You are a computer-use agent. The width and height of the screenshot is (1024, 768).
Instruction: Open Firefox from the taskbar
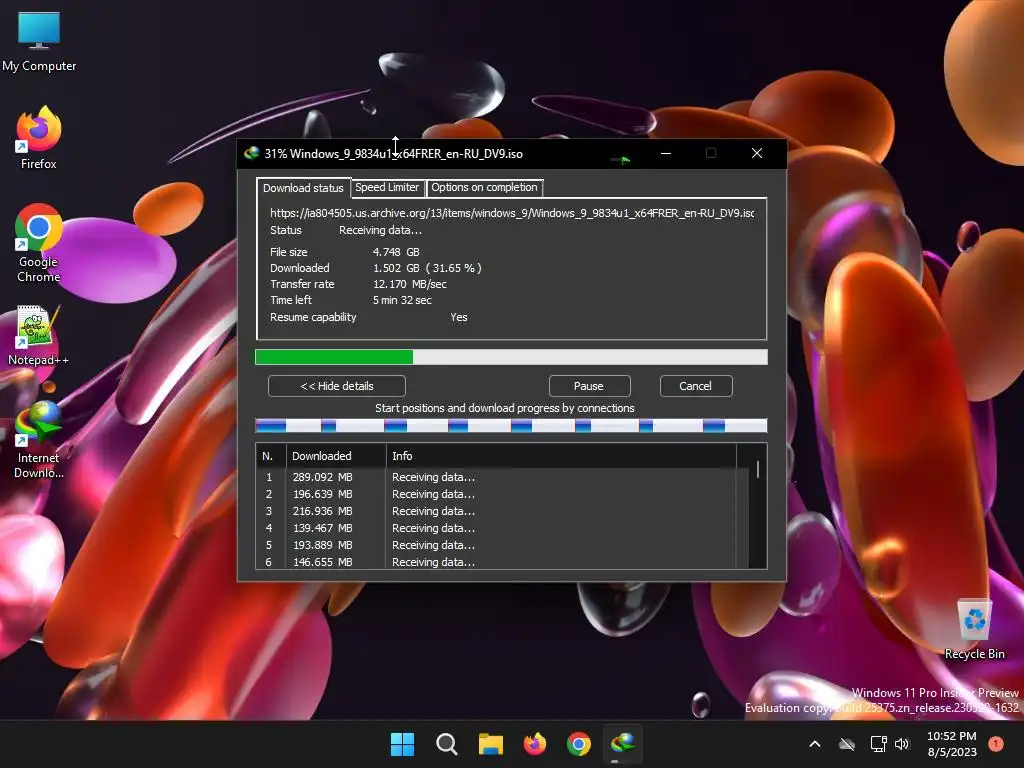coord(535,744)
